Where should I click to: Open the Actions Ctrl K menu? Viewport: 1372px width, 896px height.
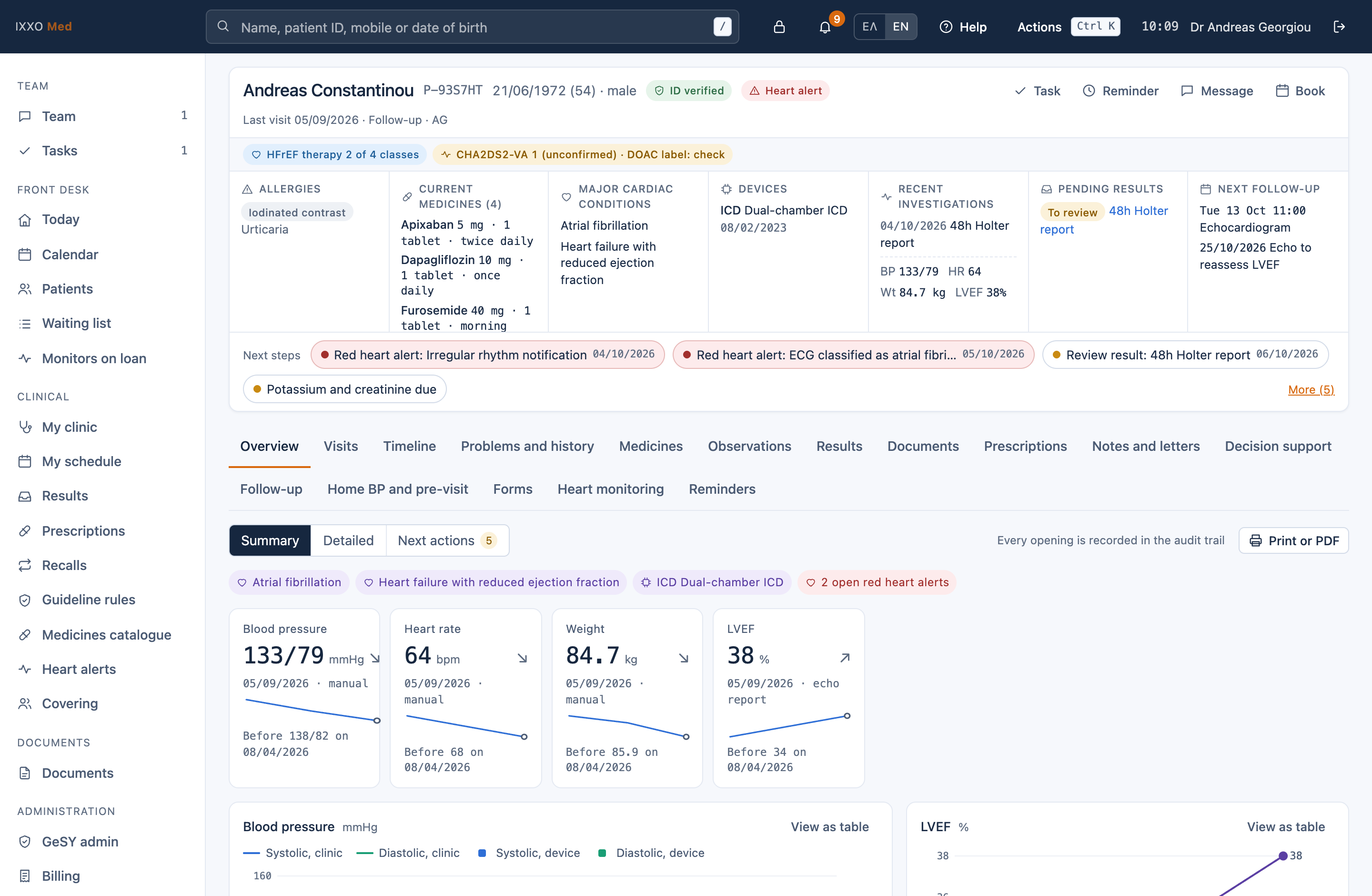(x=1068, y=27)
